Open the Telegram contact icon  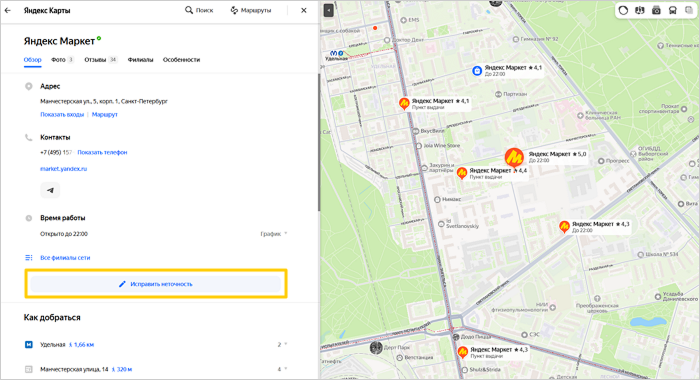point(50,190)
